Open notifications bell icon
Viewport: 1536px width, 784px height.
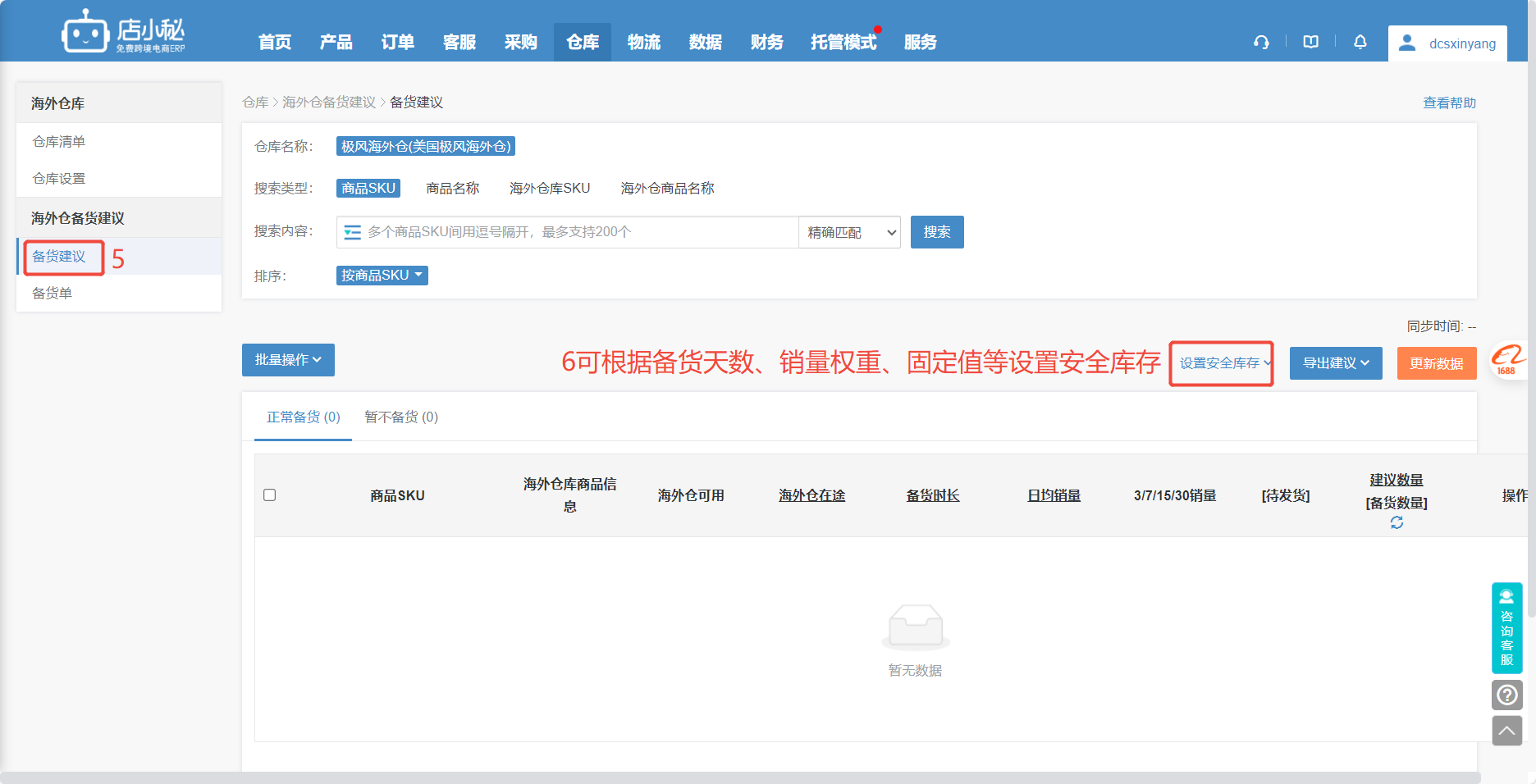point(1360,43)
